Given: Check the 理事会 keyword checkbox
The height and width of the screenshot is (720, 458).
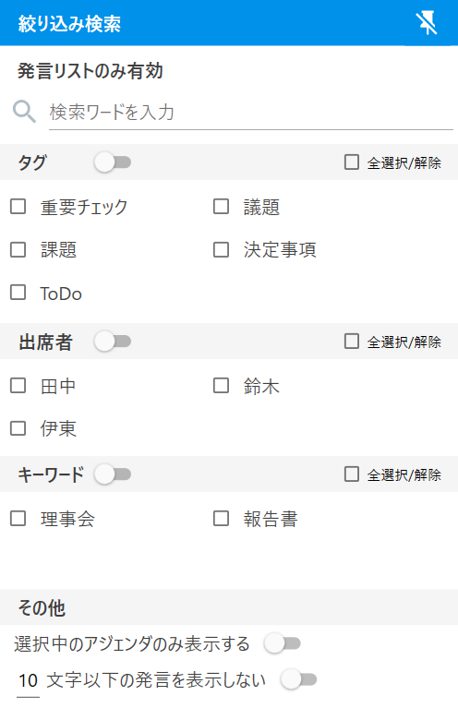Looking at the screenshot, I should coord(18,518).
